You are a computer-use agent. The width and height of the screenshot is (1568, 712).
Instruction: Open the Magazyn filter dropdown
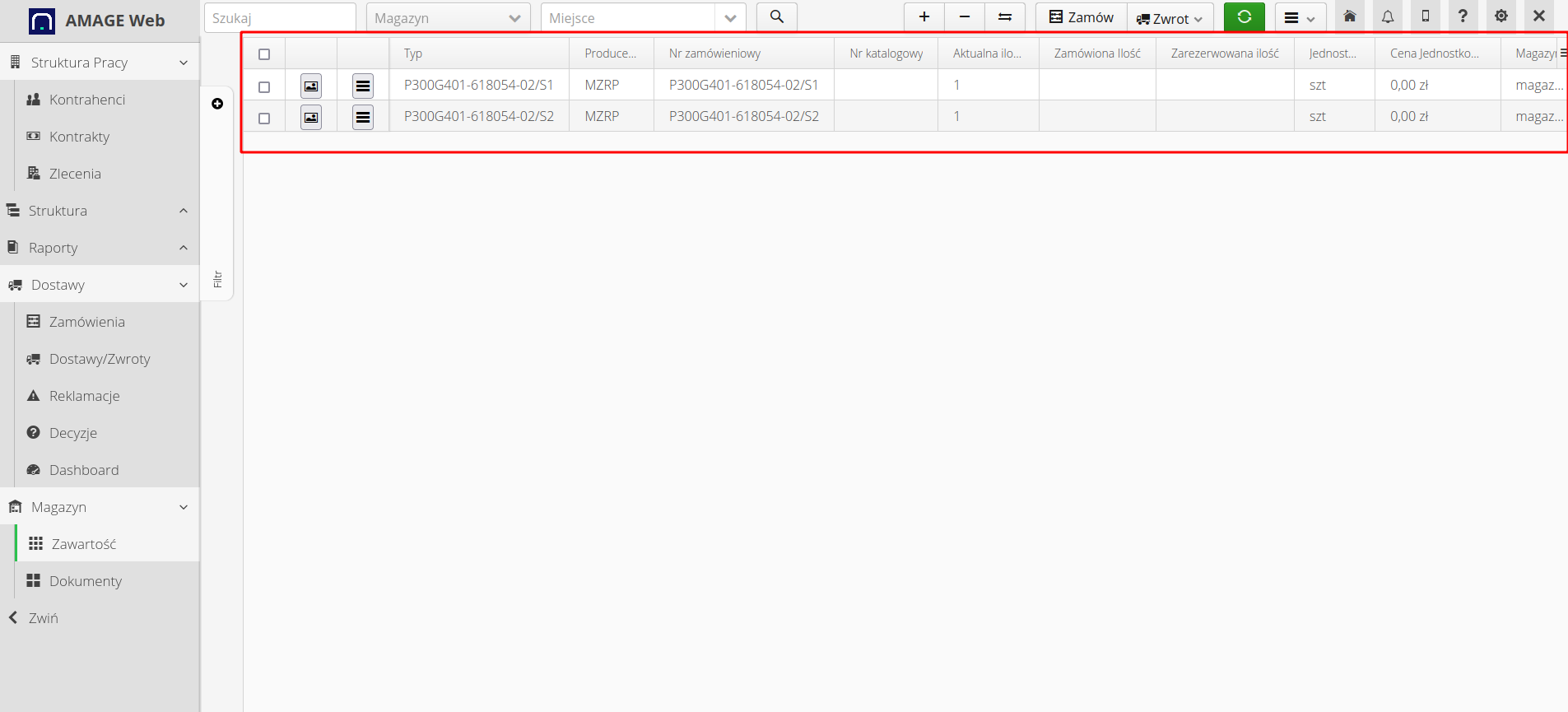click(447, 18)
